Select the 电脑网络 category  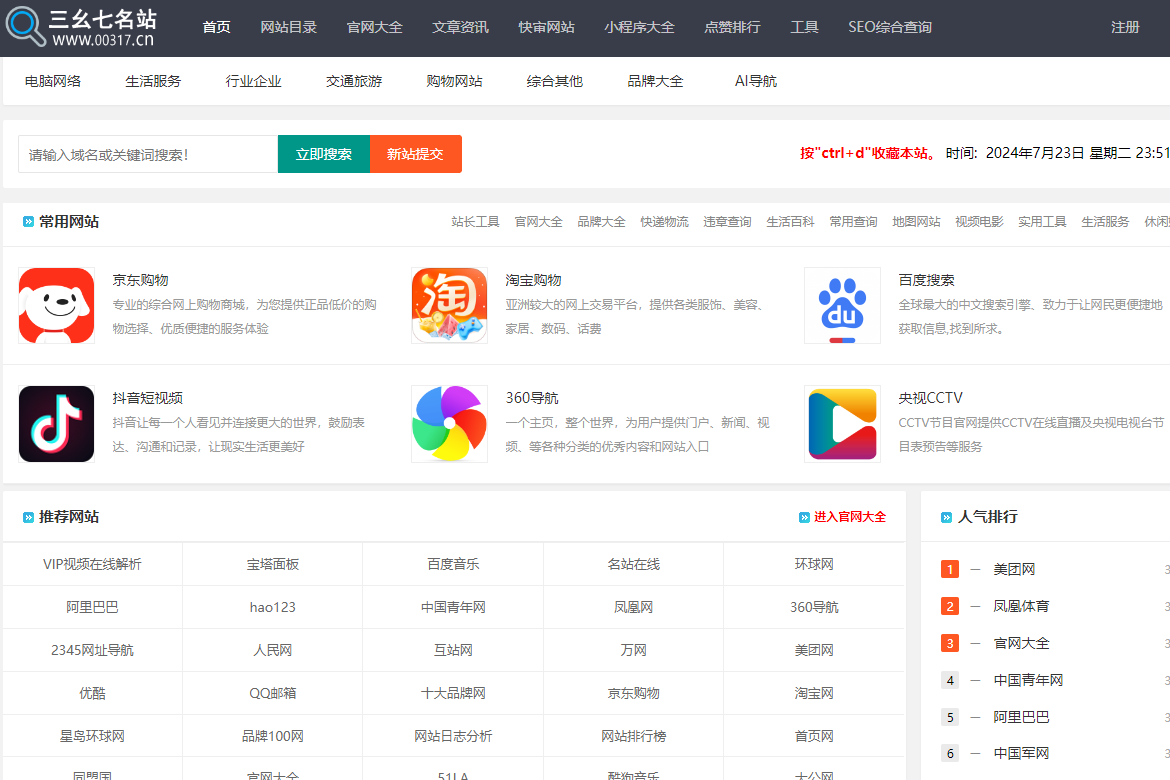[x=53, y=81]
